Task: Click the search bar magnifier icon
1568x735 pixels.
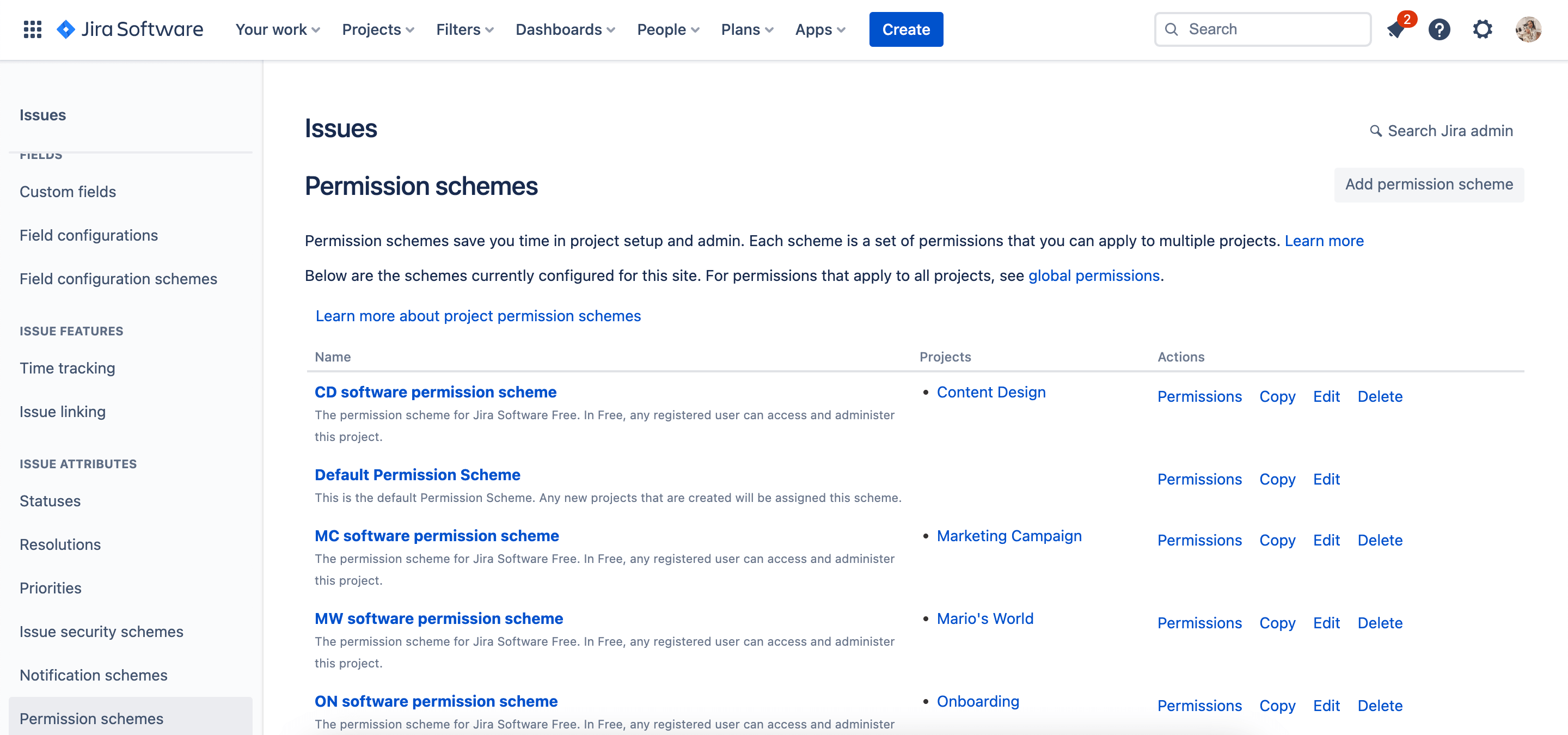Action: pos(1172,29)
